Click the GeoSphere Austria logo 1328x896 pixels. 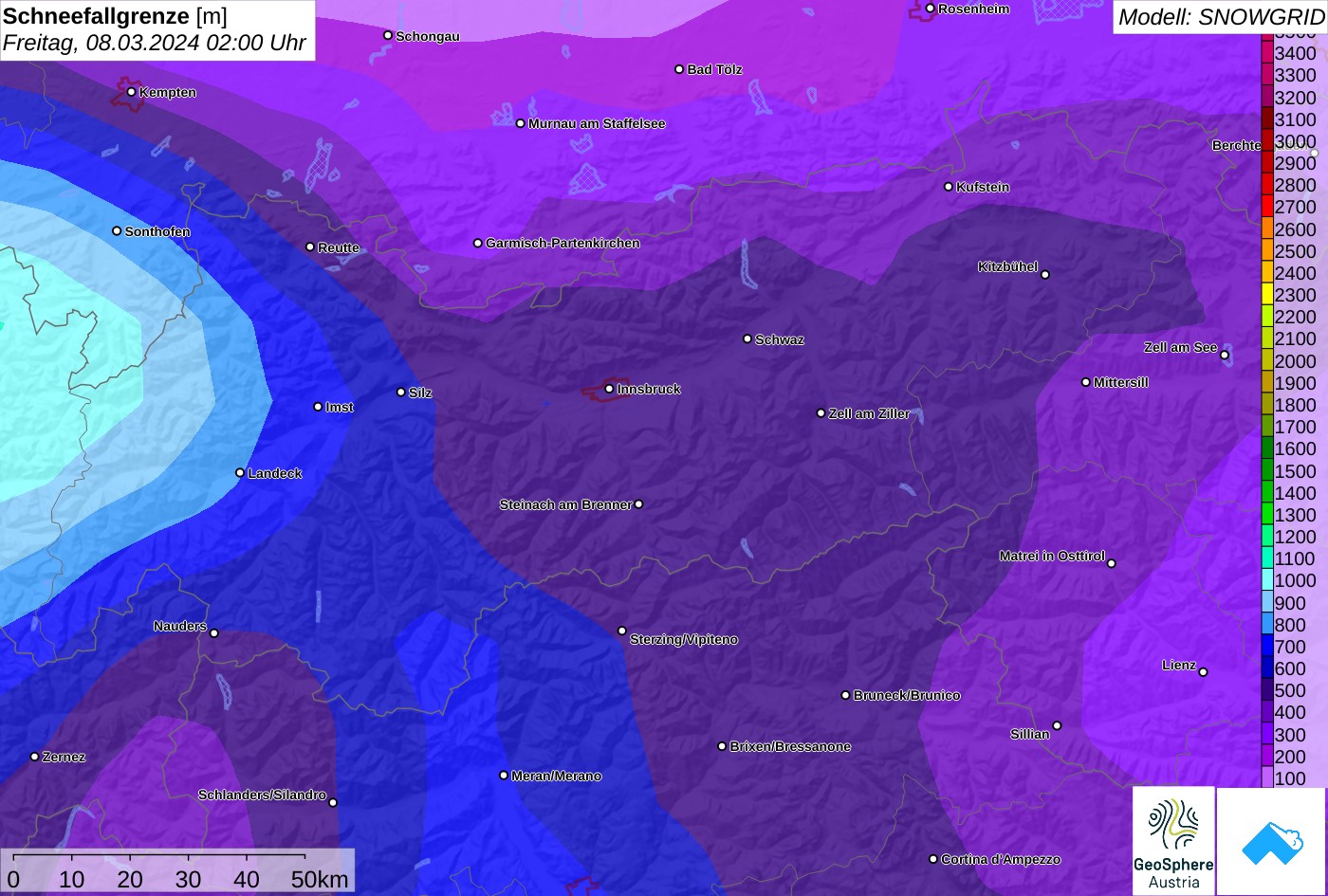pyautogui.click(x=1173, y=840)
